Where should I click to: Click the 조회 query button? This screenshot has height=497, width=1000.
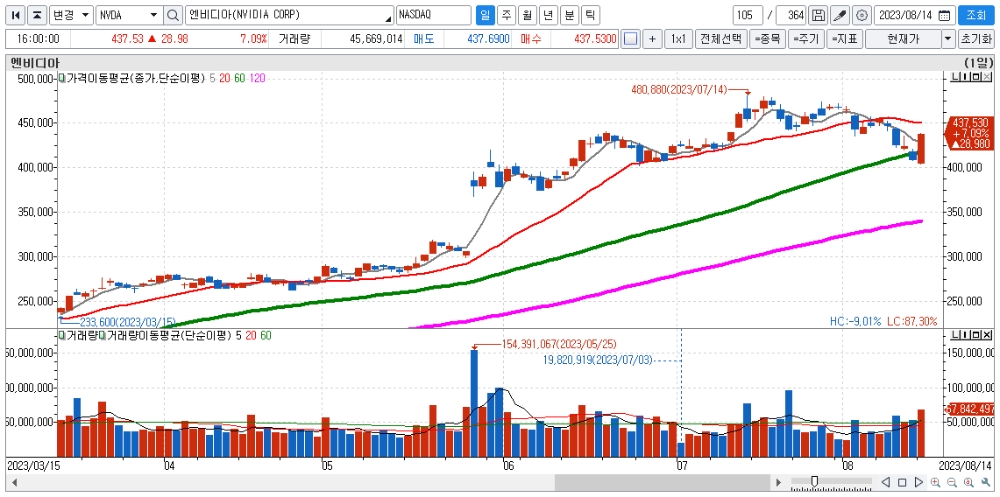pyautogui.click(x=975, y=15)
